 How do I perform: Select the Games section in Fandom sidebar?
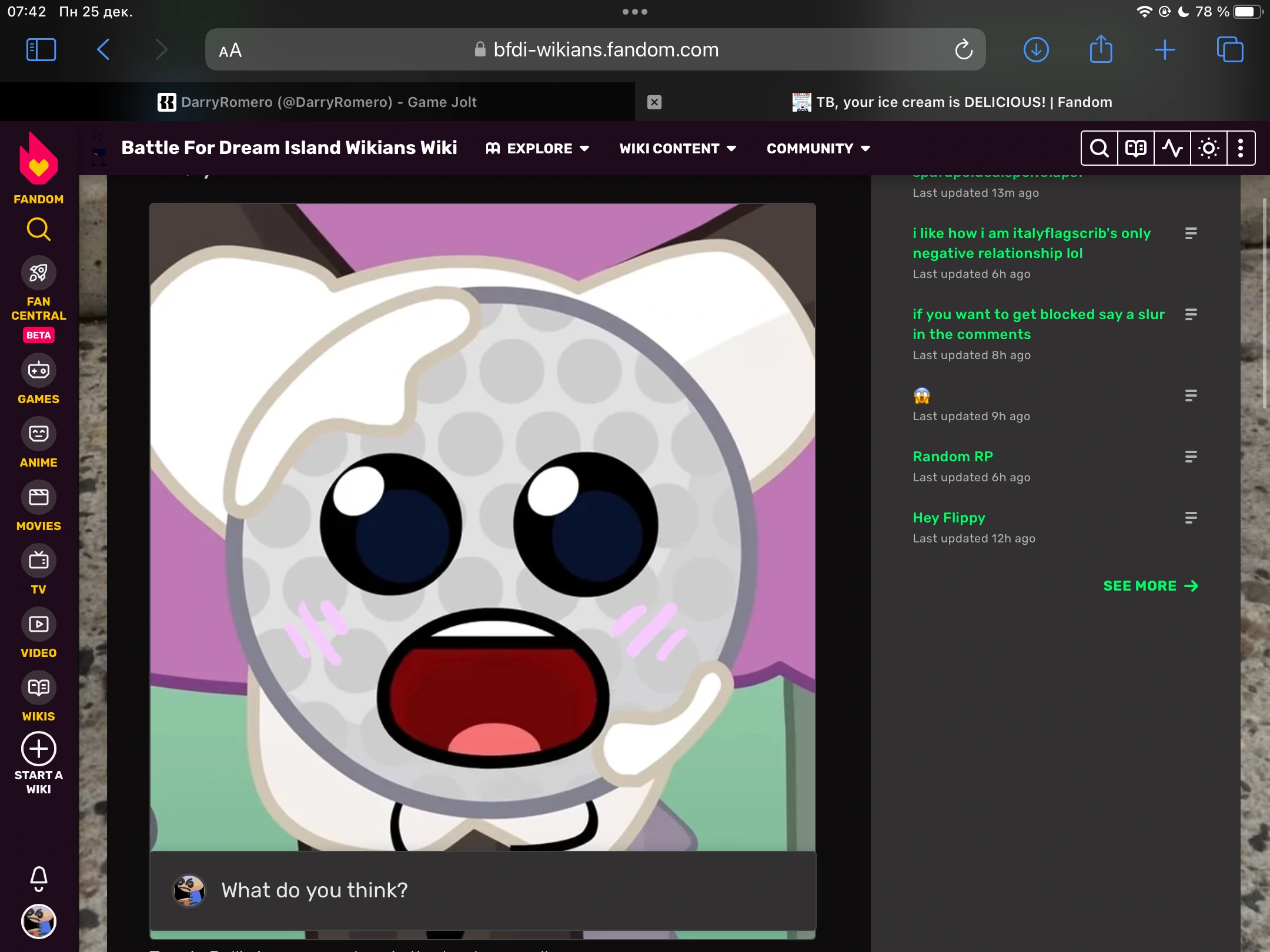click(38, 370)
